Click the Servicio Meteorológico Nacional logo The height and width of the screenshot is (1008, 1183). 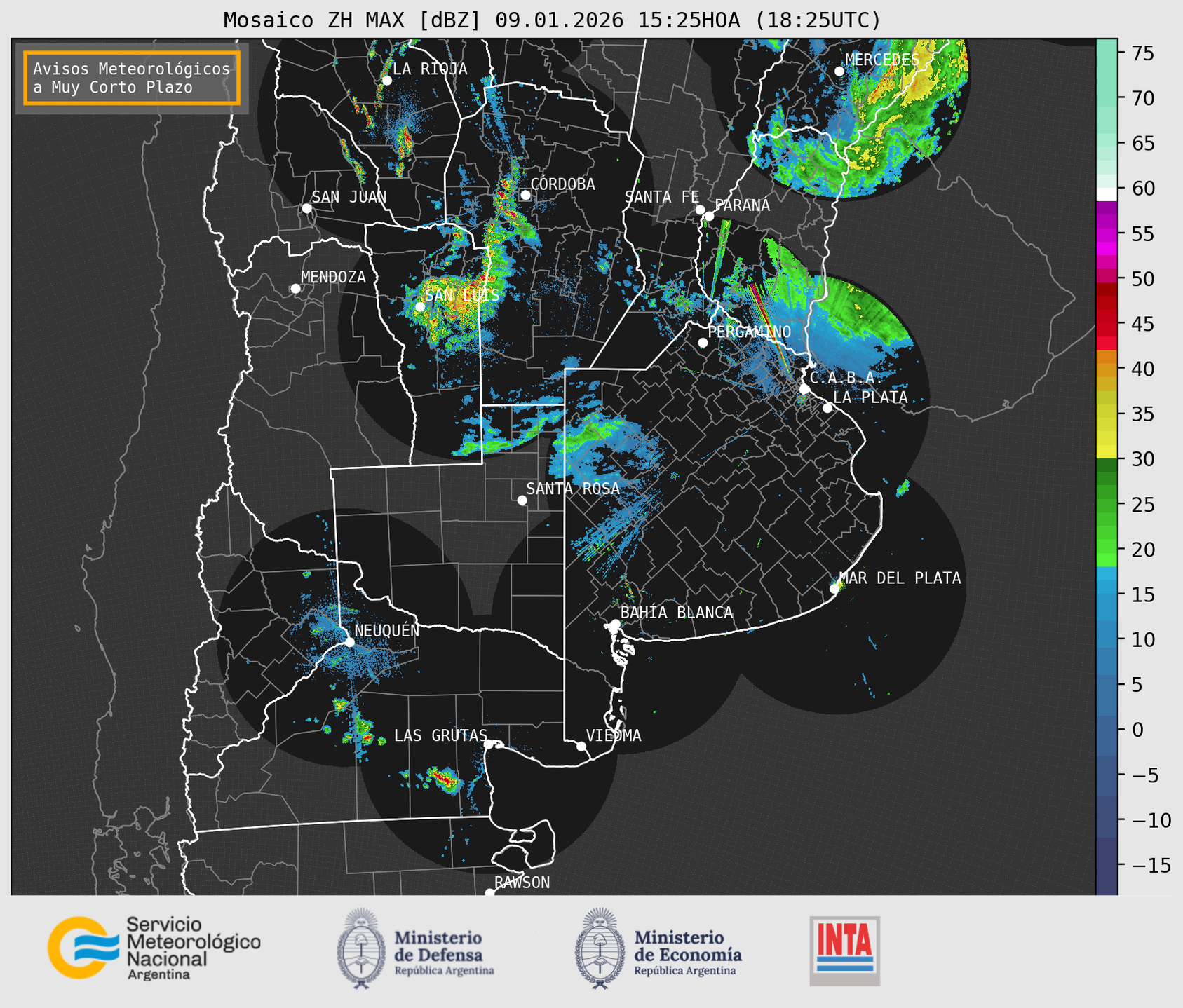click(x=154, y=948)
